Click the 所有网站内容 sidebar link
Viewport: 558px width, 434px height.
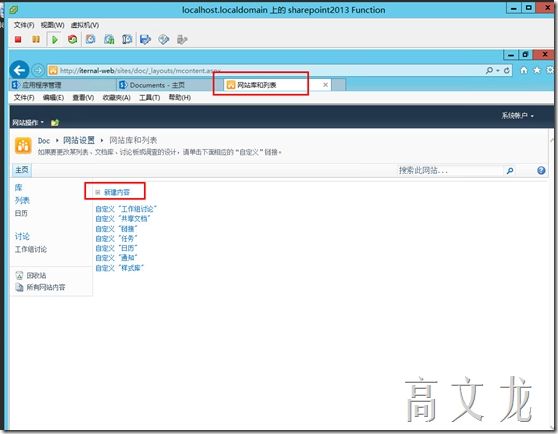point(46,287)
